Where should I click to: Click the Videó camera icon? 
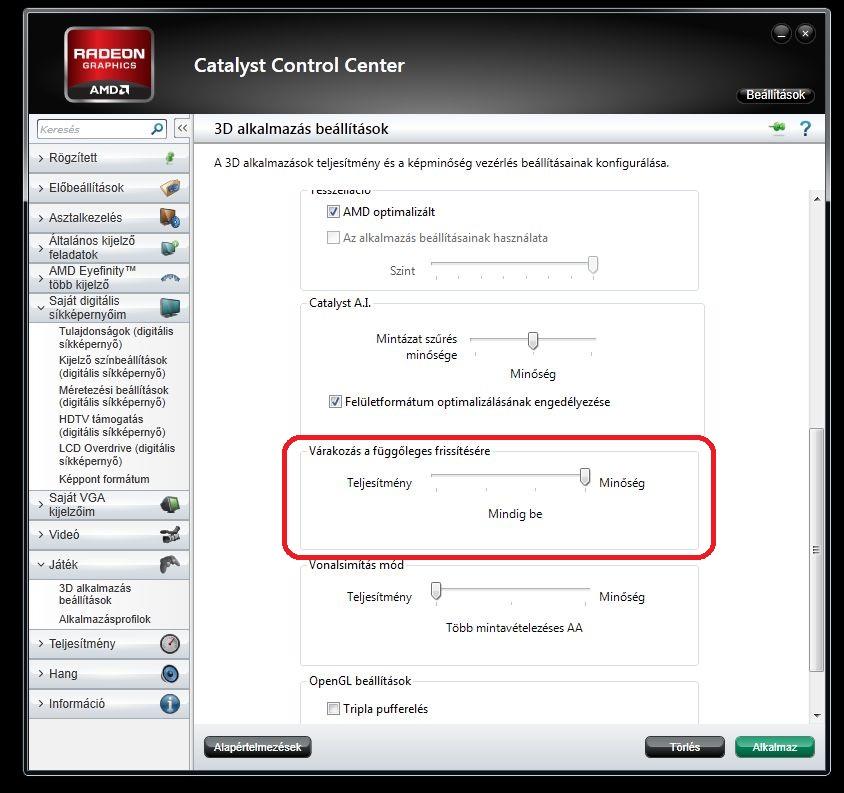[x=170, y=535]
